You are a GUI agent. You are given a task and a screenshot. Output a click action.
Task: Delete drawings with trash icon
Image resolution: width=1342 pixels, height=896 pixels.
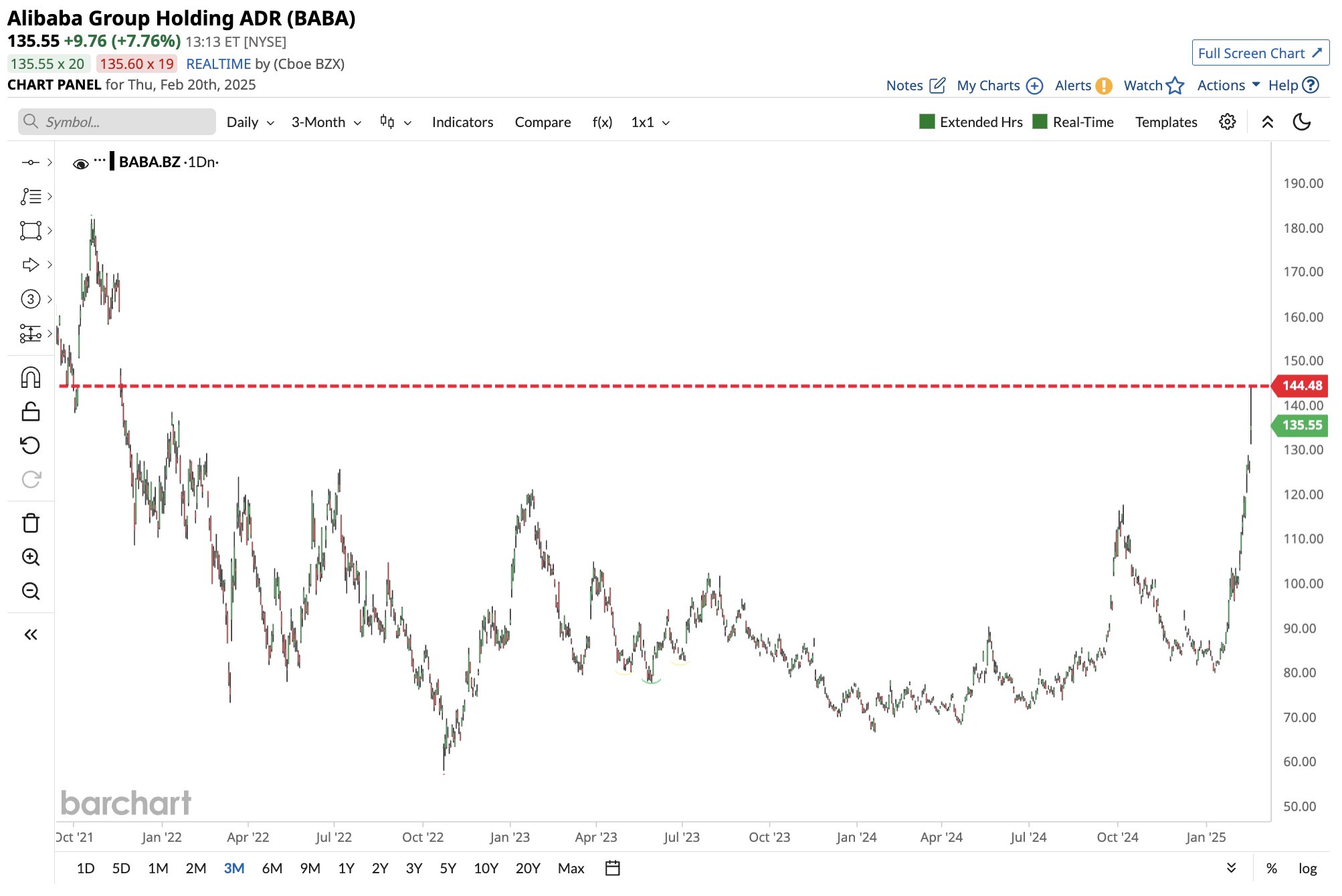pos(31,523)
